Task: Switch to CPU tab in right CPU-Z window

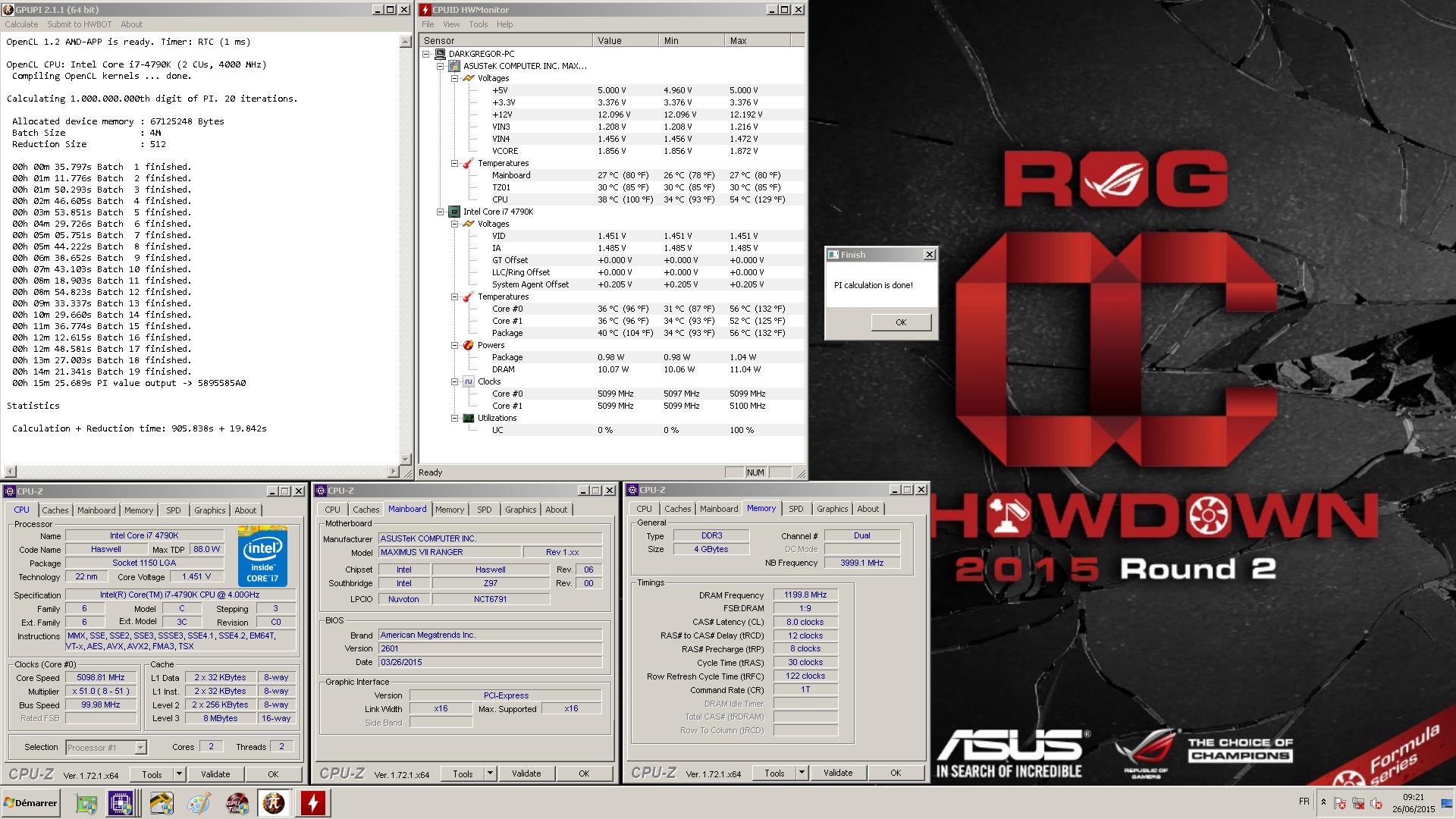Action: [x=645, y=509]
